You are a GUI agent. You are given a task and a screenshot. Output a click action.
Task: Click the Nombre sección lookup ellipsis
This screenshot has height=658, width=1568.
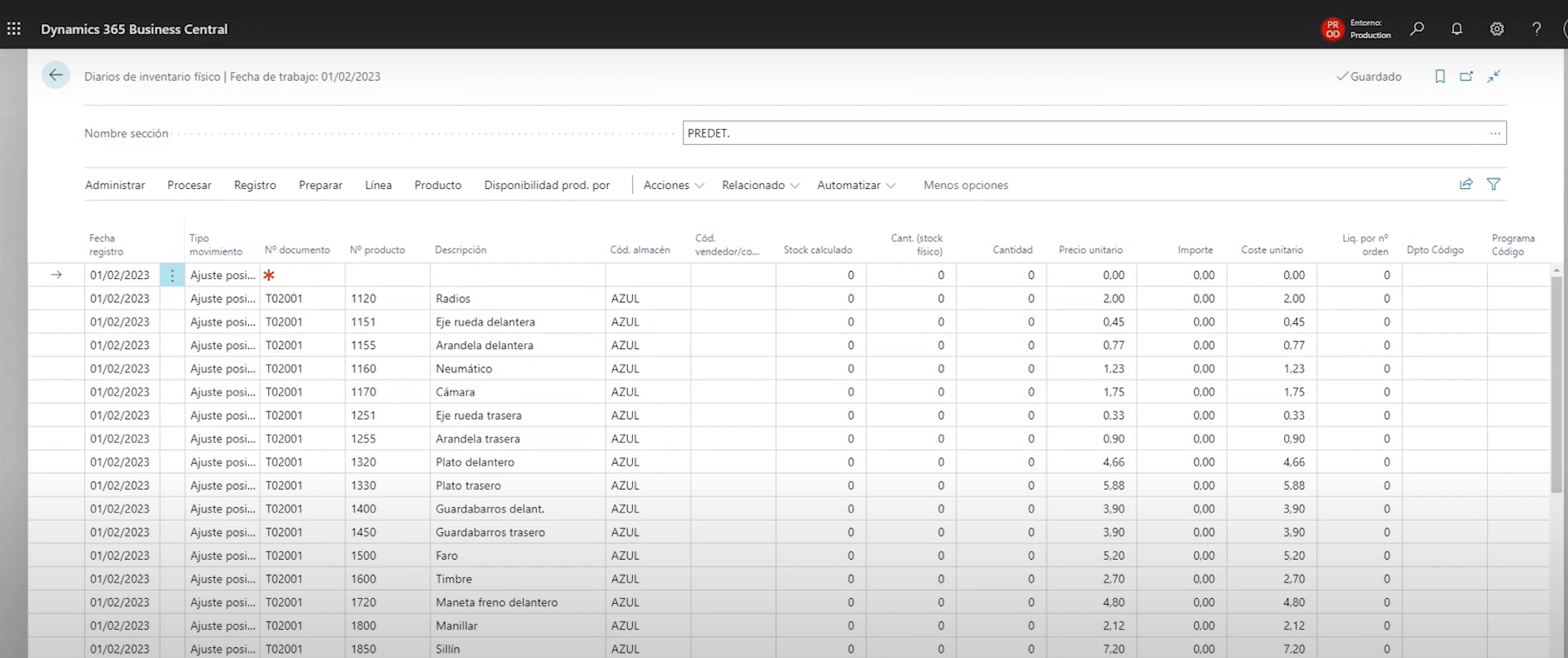pyautogui.click(x=1495, y=133)
